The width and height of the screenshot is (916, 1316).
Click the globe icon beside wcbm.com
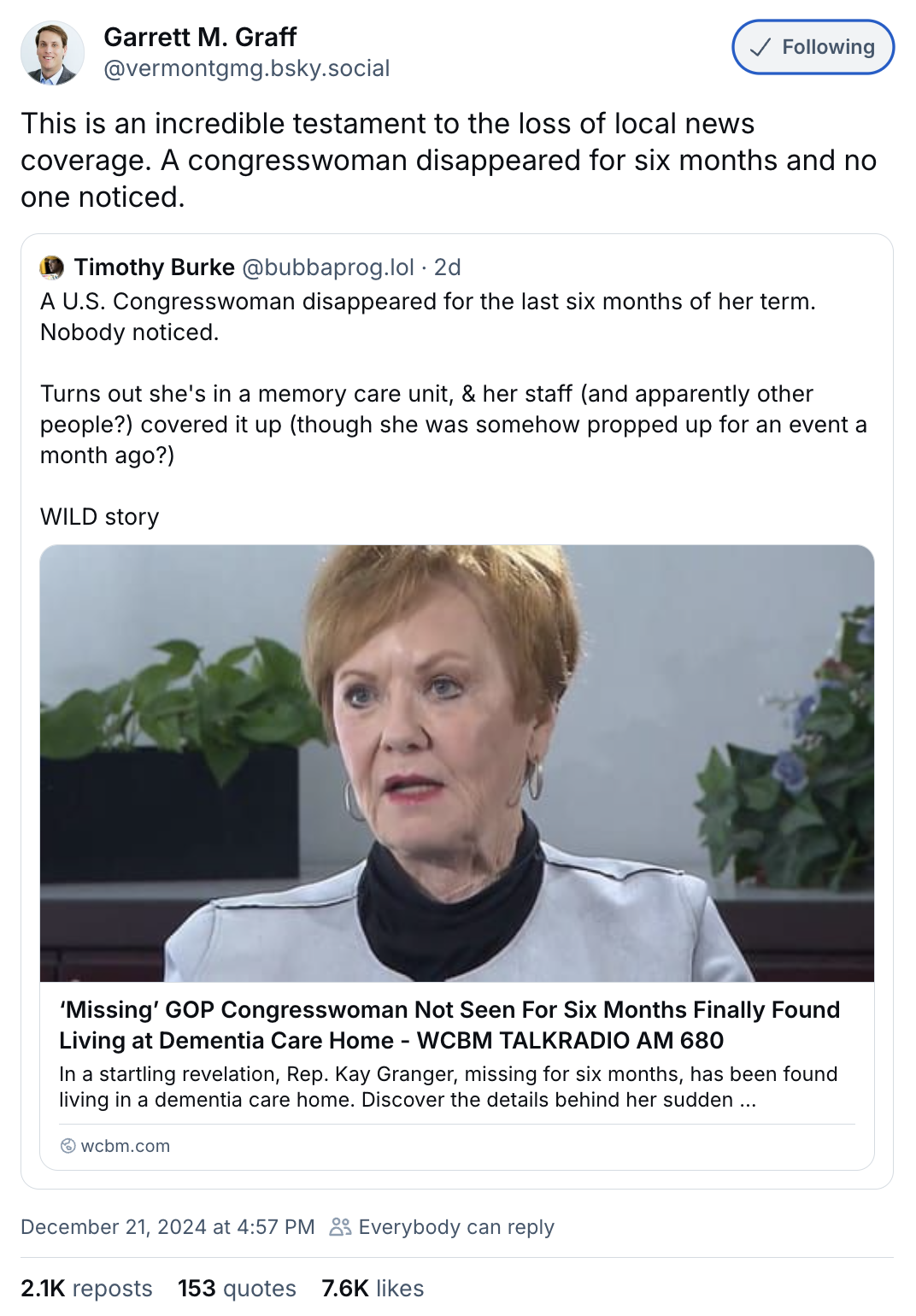pyautogui.click(x=68, y=1146)
